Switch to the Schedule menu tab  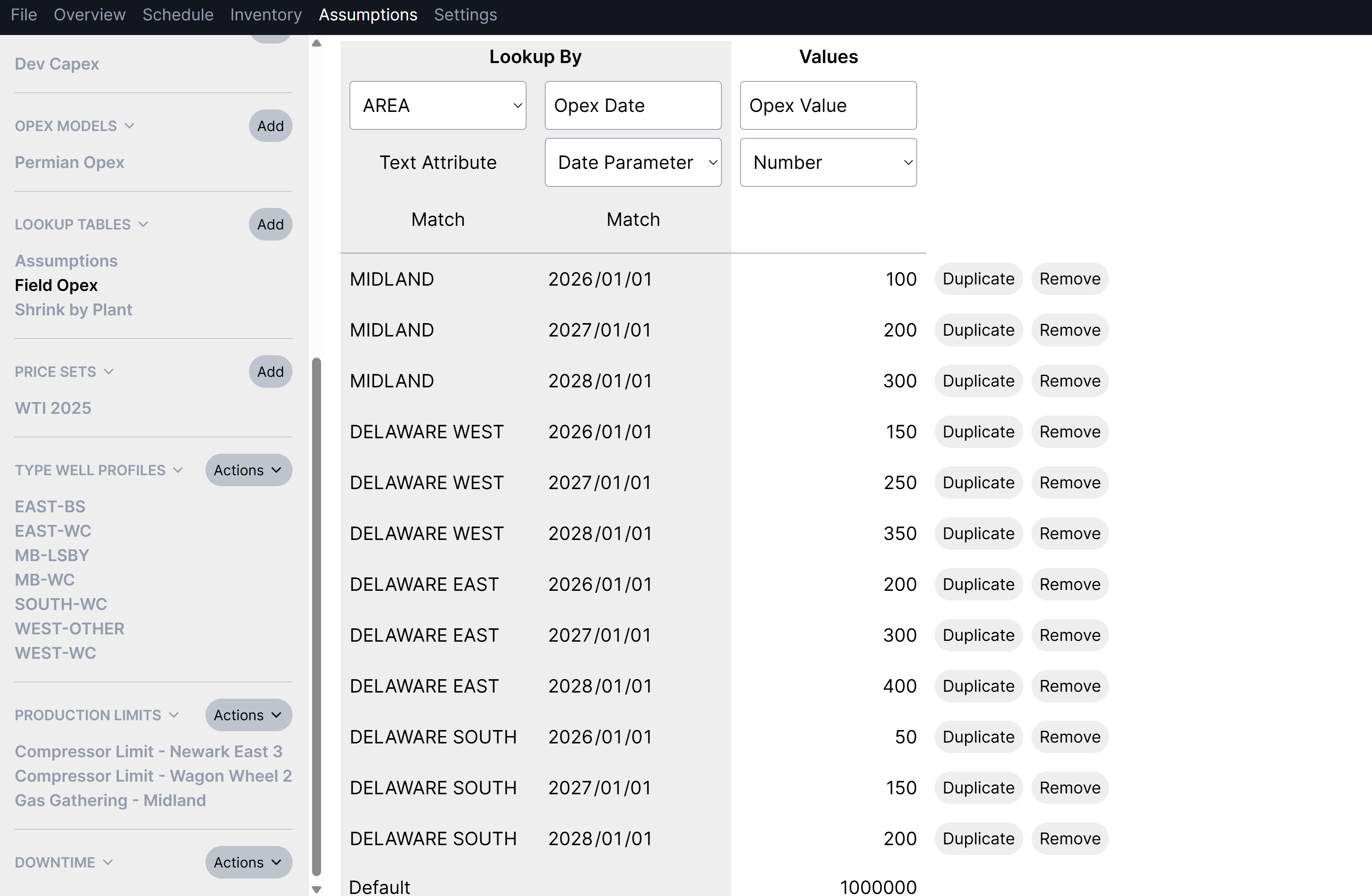(178, 15)
